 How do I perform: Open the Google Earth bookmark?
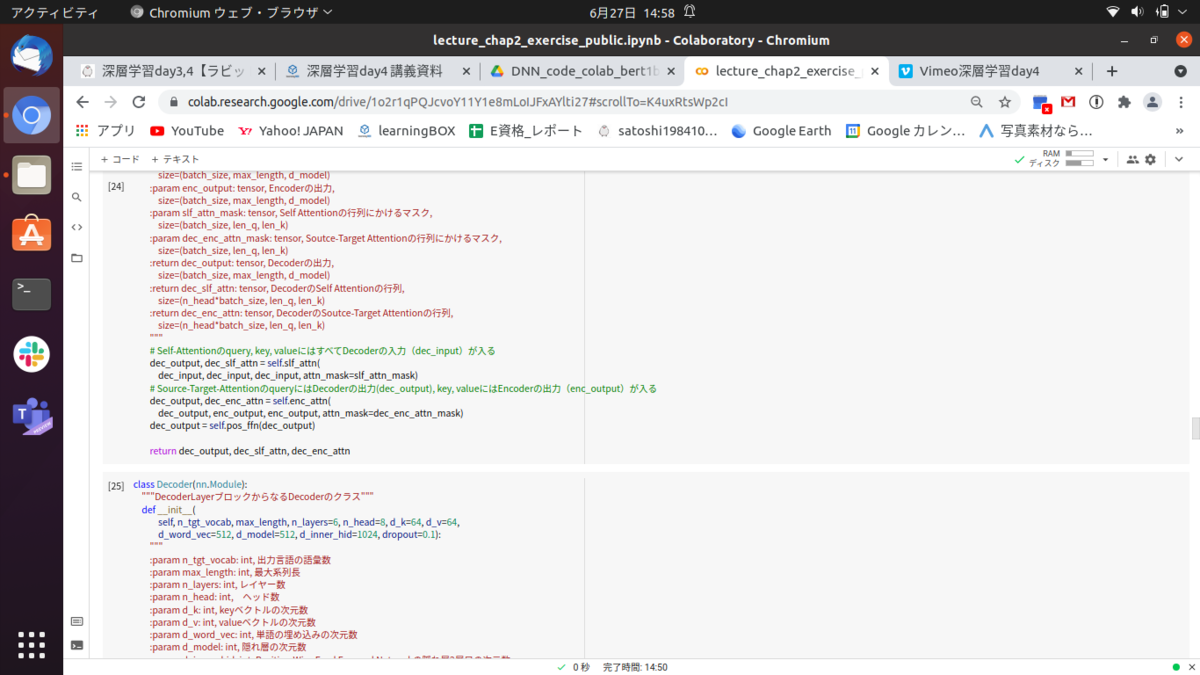click(782, 131)
